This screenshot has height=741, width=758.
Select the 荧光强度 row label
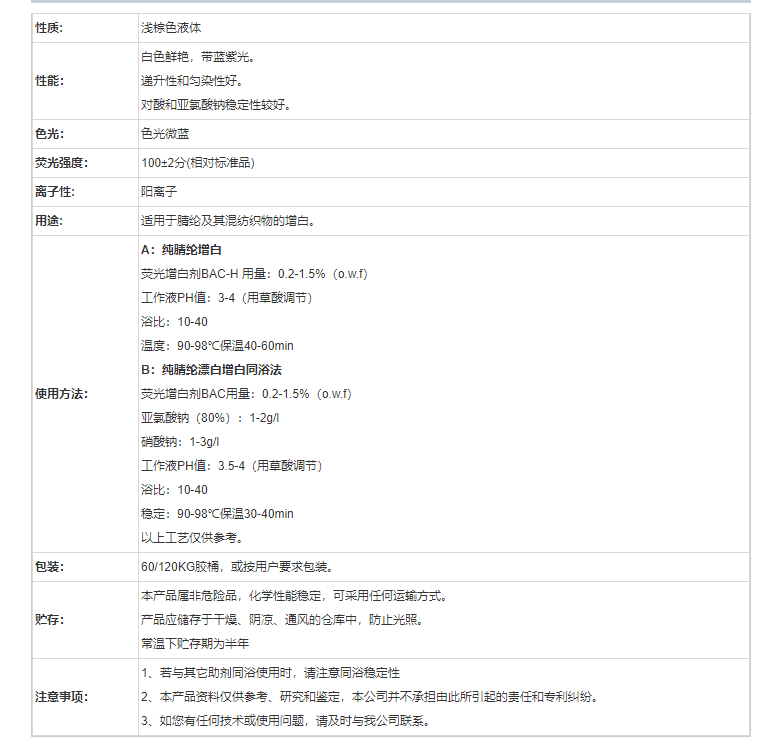[62, 163]
